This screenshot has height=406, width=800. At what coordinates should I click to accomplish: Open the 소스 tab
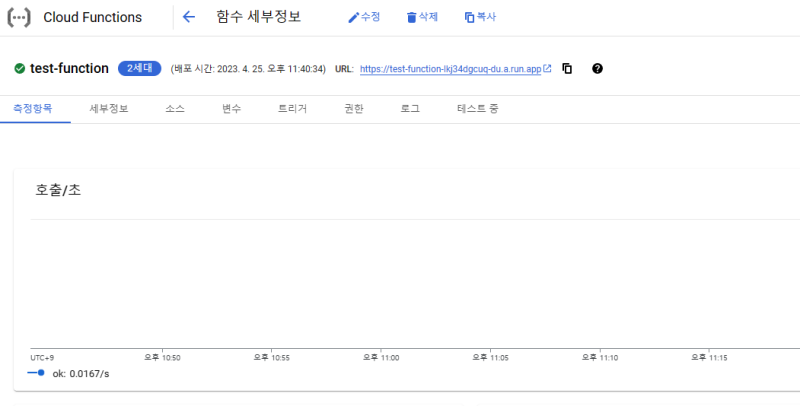click(175, 108)
